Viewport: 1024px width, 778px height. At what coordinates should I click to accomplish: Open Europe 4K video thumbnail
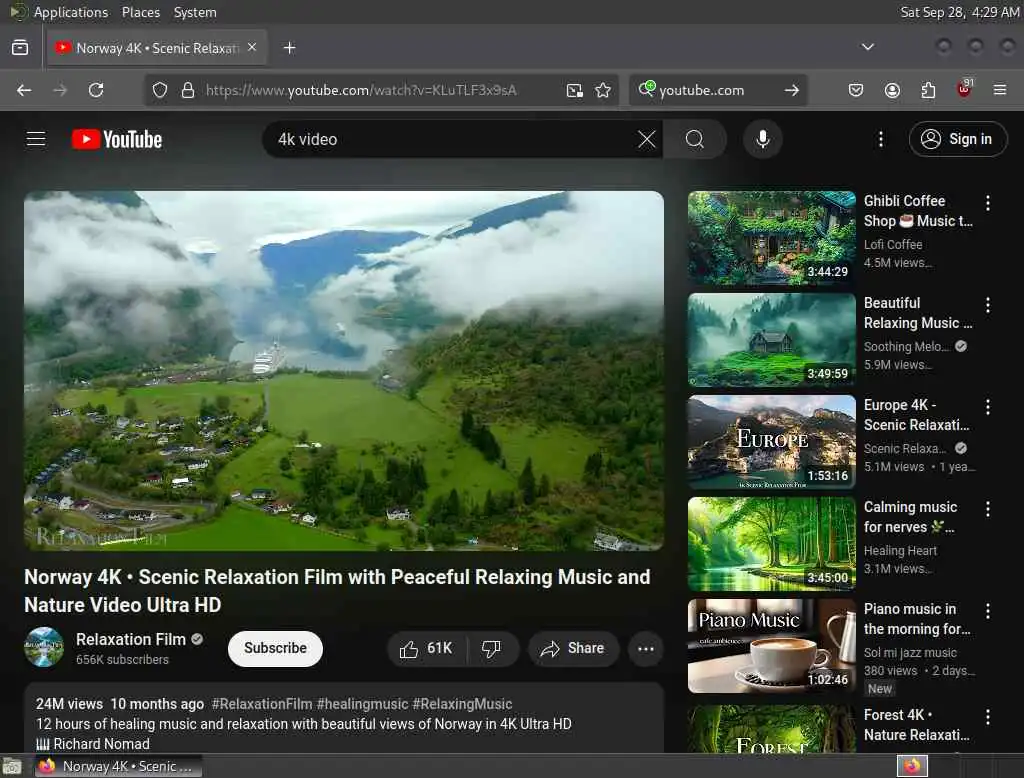[771, 442]
